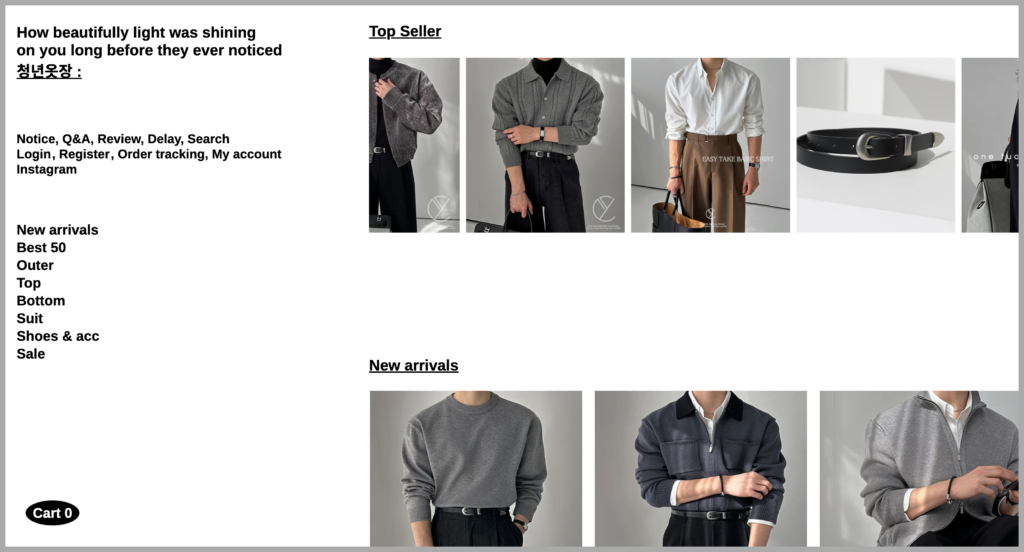This screenshot has width=1024, height=552.
Task: Open the navy collared zip knit product
Action: tap(701, 468)
